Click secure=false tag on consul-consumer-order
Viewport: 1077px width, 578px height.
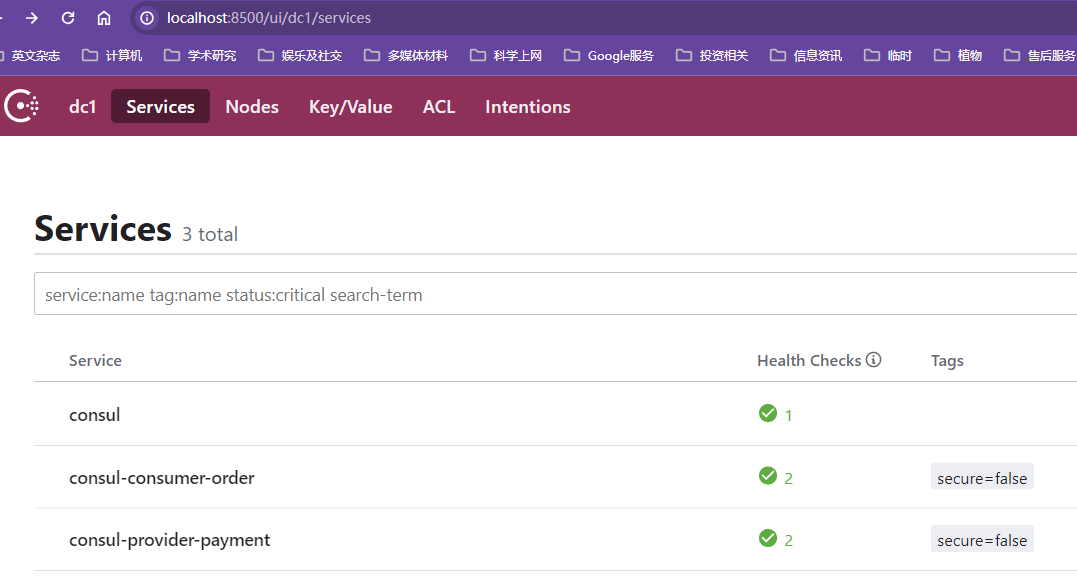pos(982,478)
